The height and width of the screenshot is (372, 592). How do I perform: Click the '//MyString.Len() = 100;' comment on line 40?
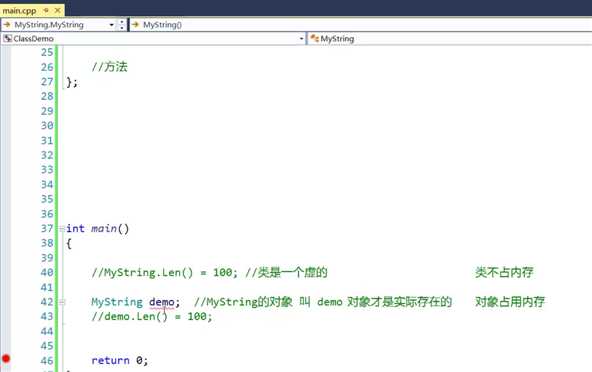[x=164, y=273]
